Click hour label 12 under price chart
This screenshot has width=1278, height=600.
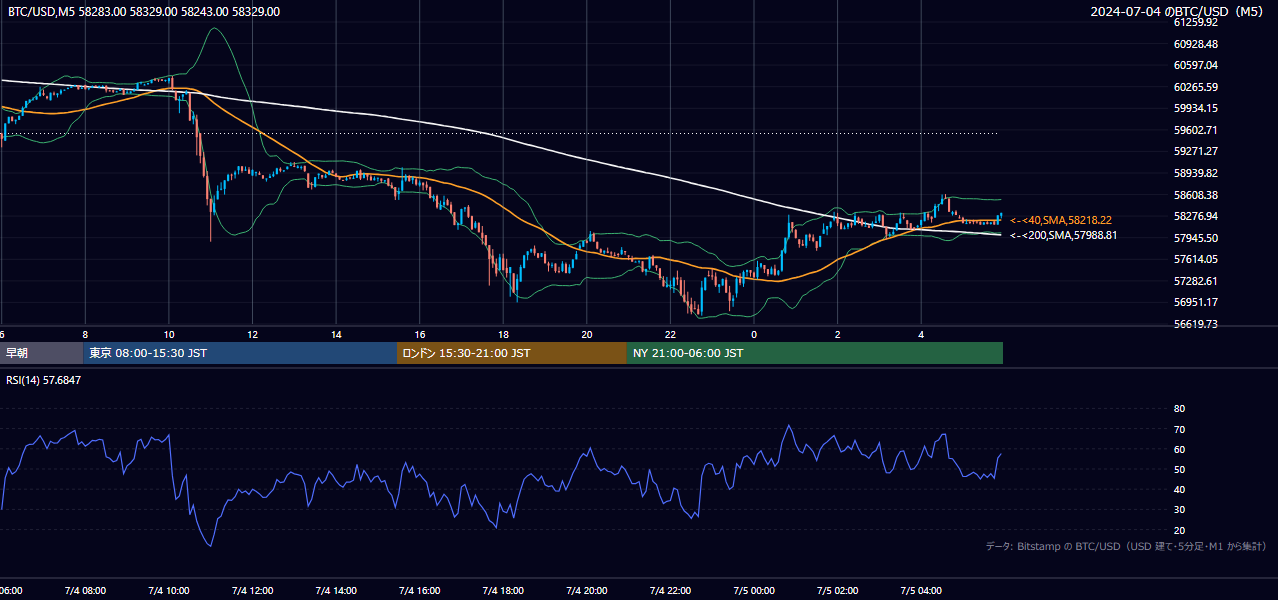[252, 334]
